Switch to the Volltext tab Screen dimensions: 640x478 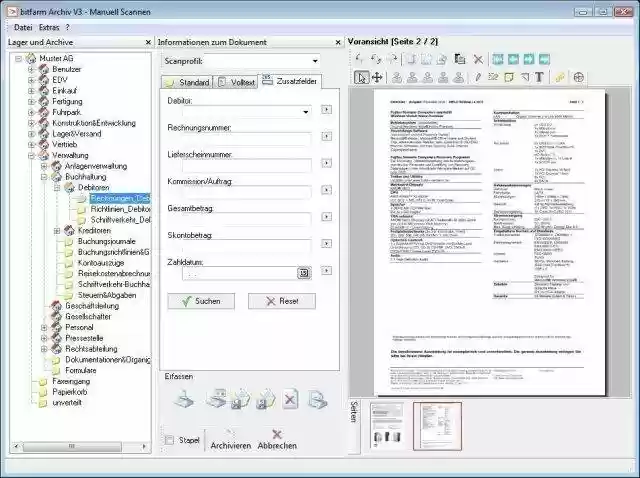pos(236,82)
